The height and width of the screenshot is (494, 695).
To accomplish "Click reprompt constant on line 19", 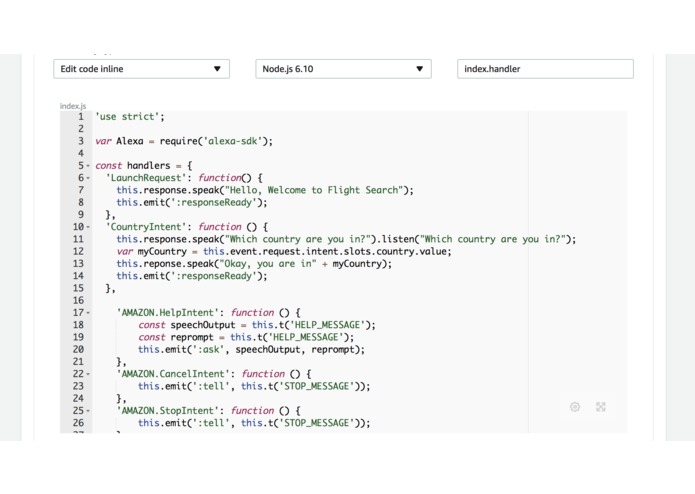I will coord(192,337).
